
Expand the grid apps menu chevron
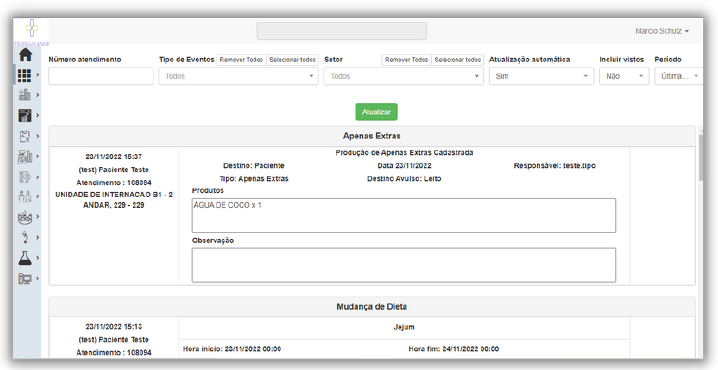(38, 75)
